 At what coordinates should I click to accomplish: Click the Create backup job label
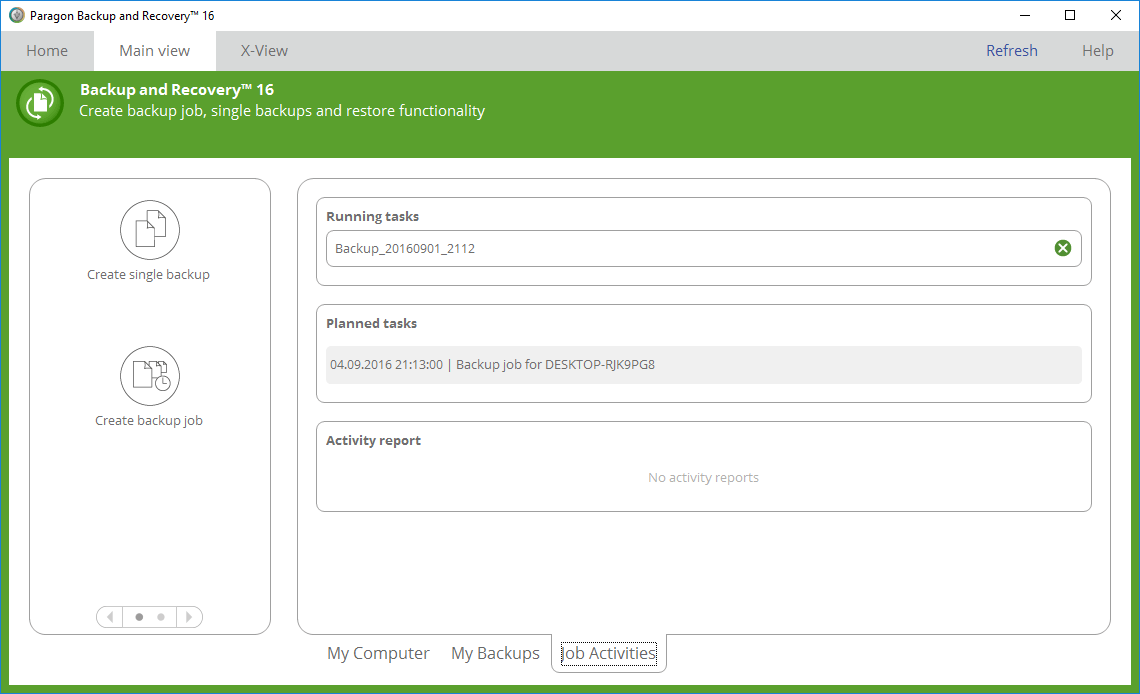(149, 421)
